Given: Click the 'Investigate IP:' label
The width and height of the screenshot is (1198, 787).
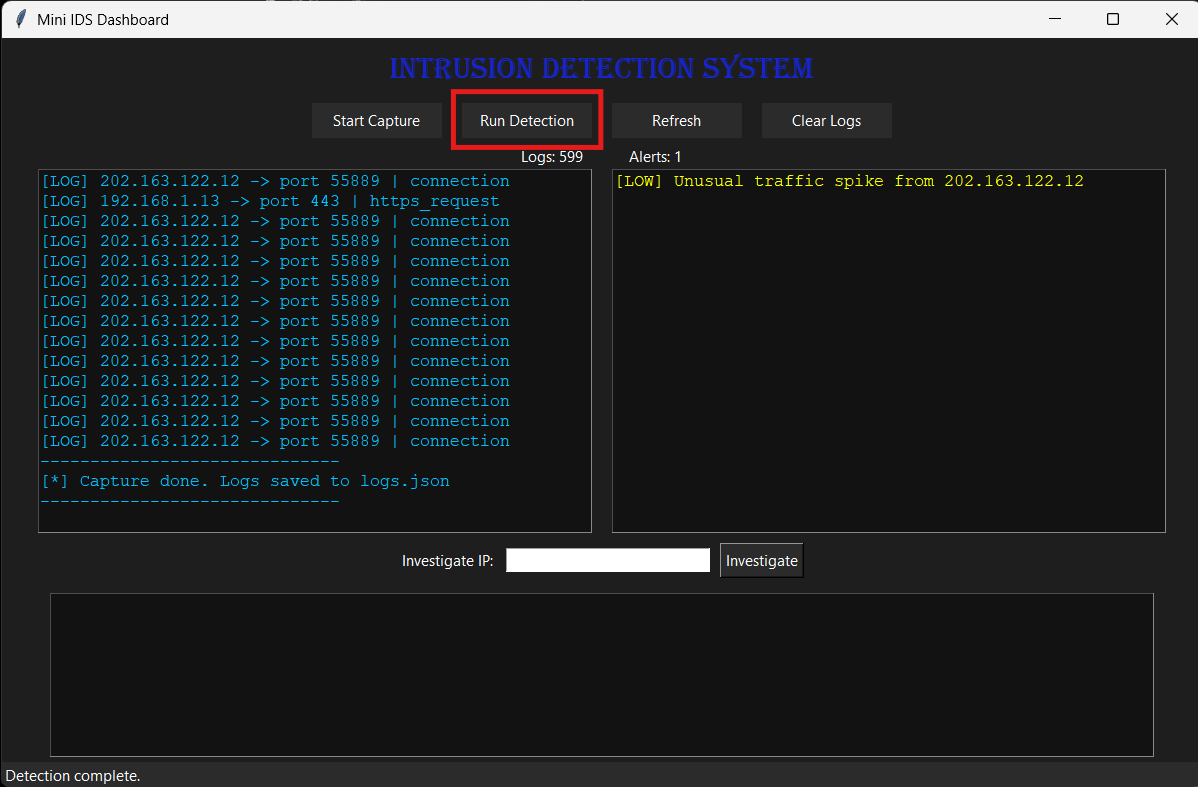Looking at the screenshot, I should coord(448,561).
